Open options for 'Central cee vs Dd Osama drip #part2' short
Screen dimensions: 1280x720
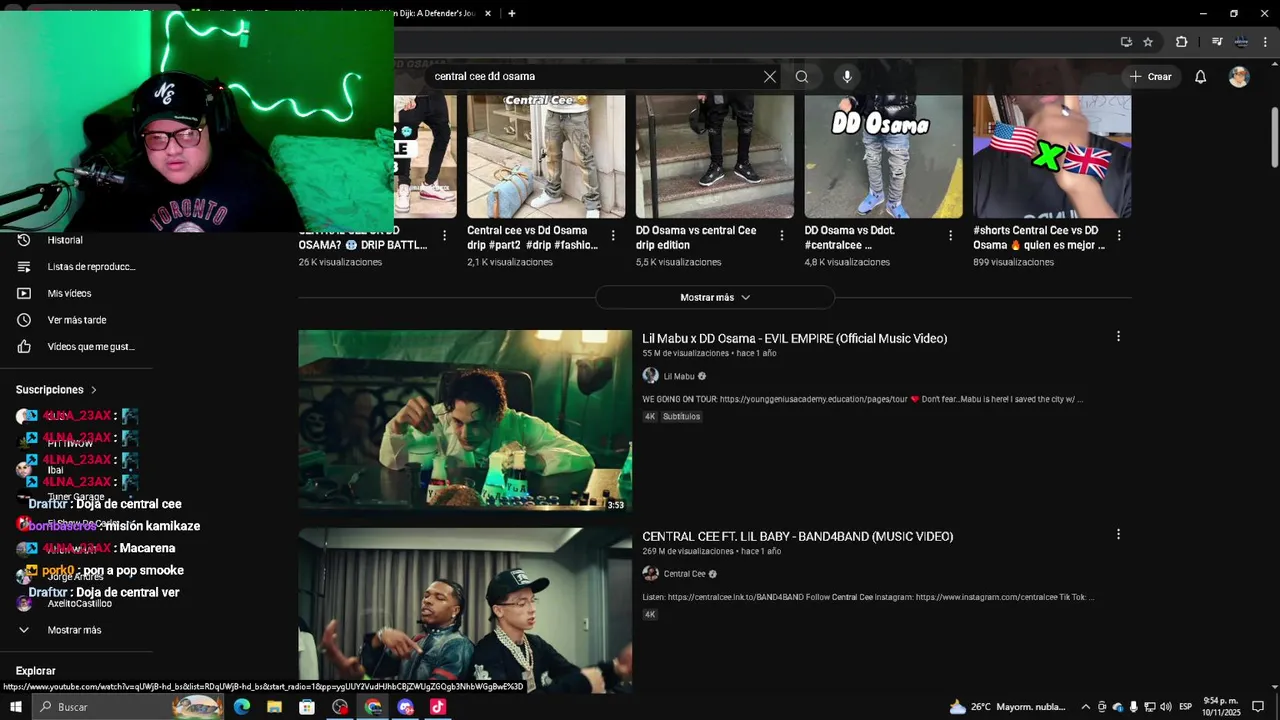613,236
